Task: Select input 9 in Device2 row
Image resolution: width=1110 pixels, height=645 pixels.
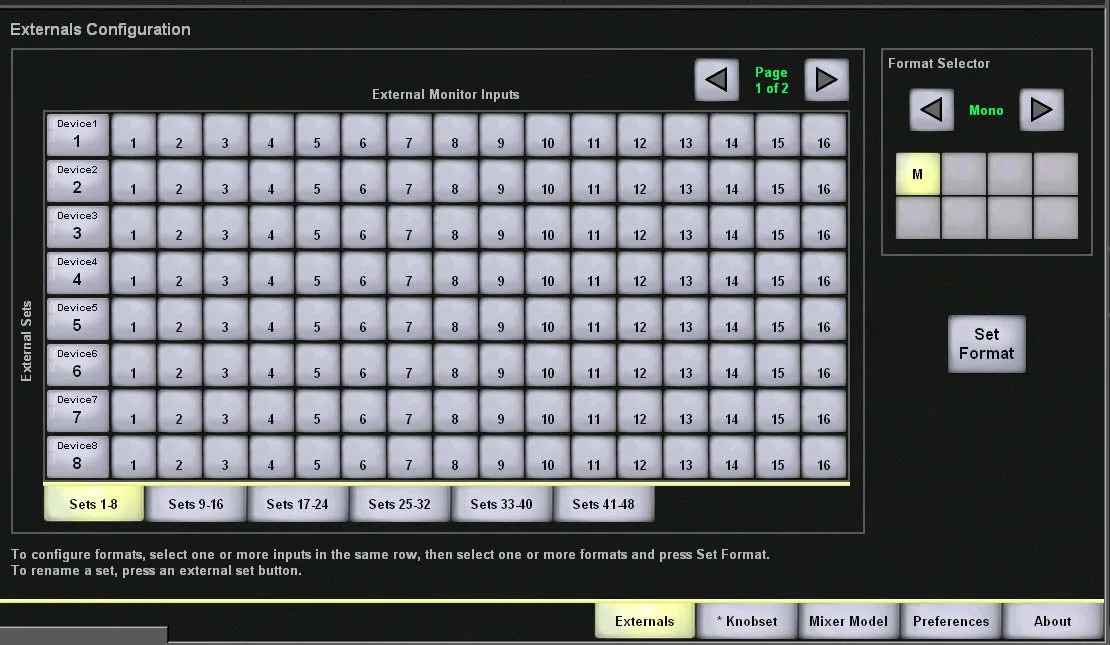Action: point(501,181)
